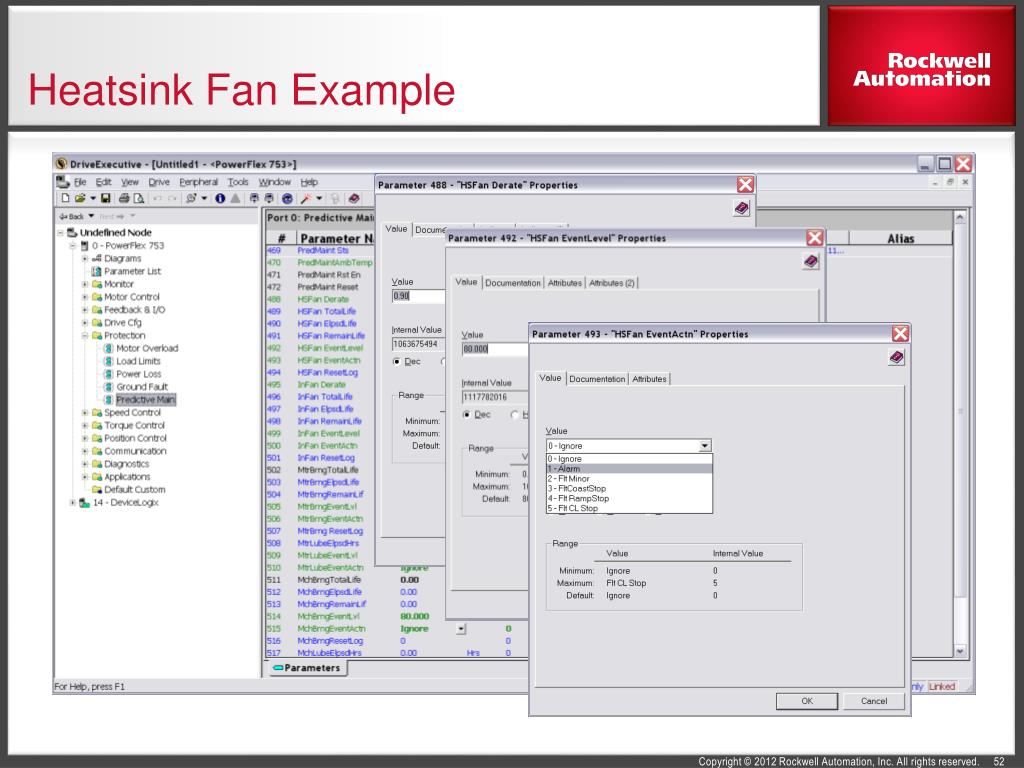The image size is (1024, 768).
Task: Click the purple book help toolbar icon
Action: [x=353, y=198]
